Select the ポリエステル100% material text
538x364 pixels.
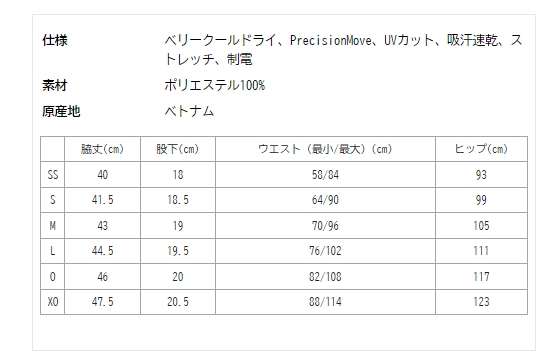click(214, 85)
